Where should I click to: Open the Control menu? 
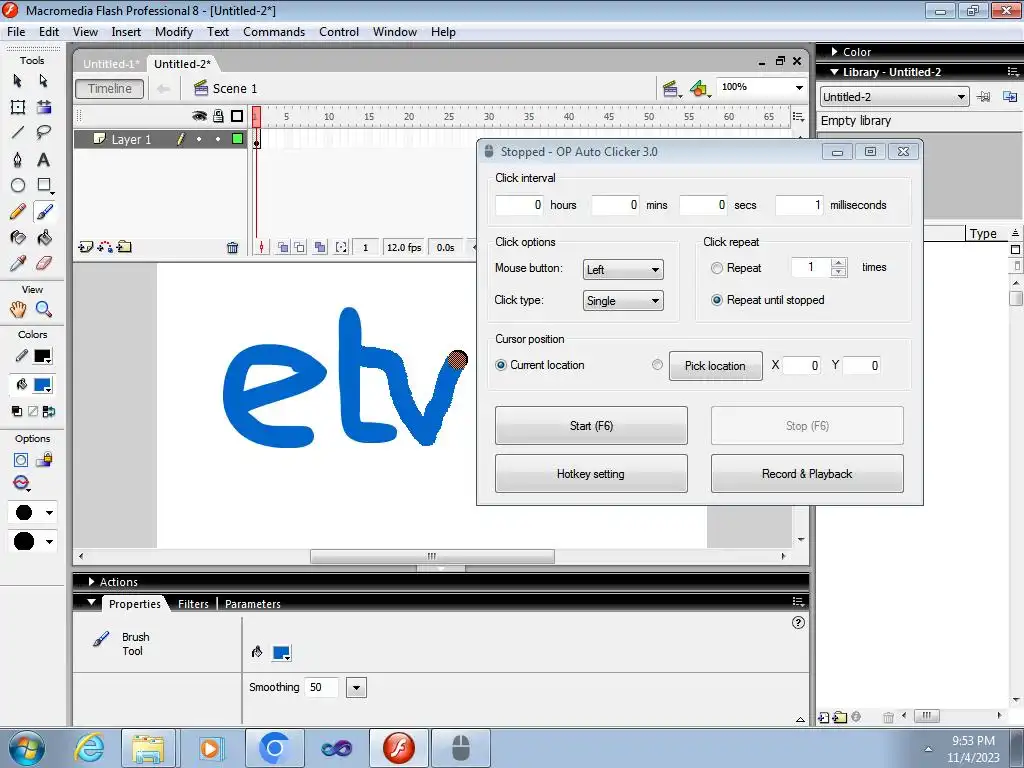339,32
